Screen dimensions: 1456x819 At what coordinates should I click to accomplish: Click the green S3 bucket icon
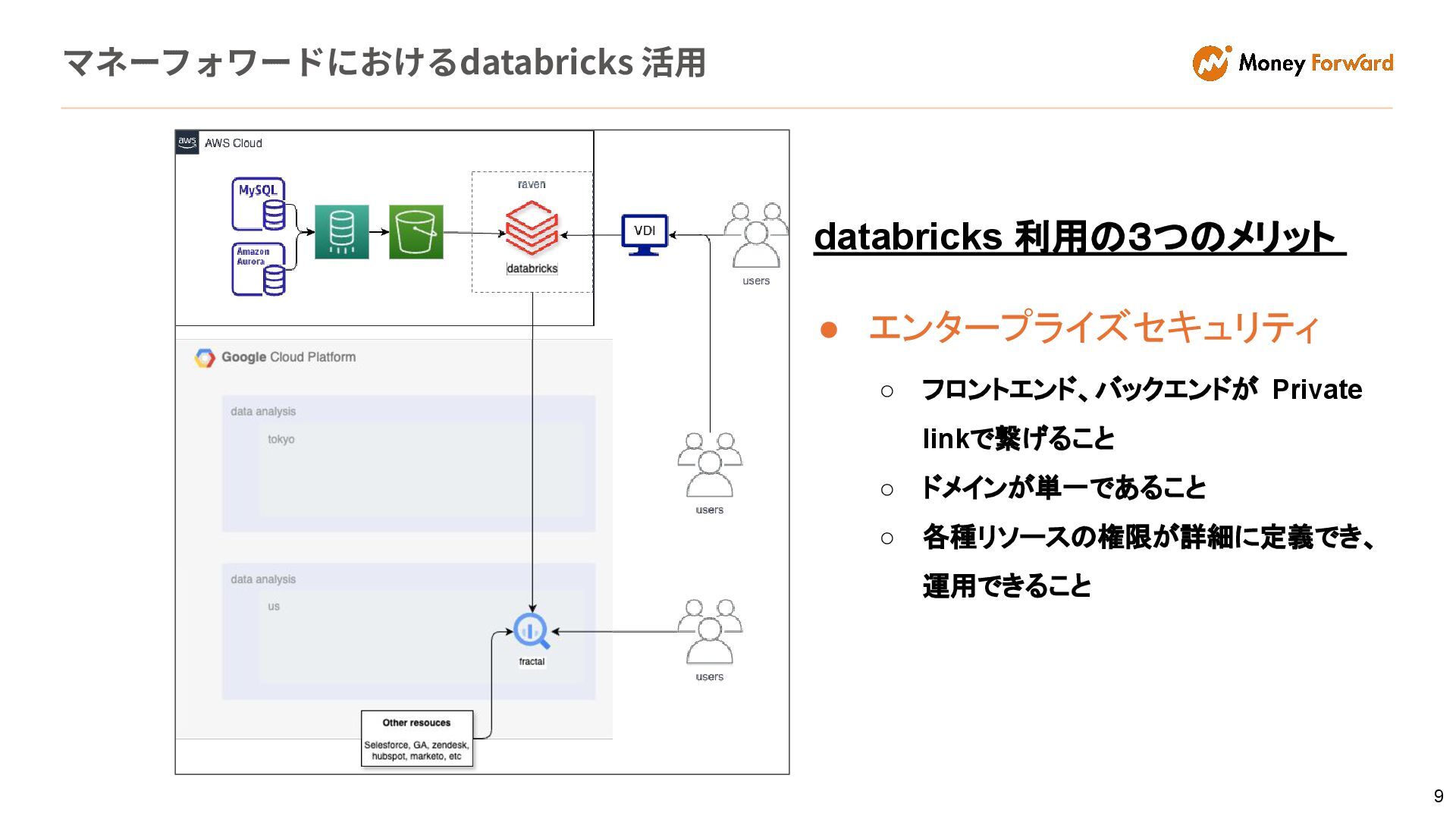[x=416, y=232]
